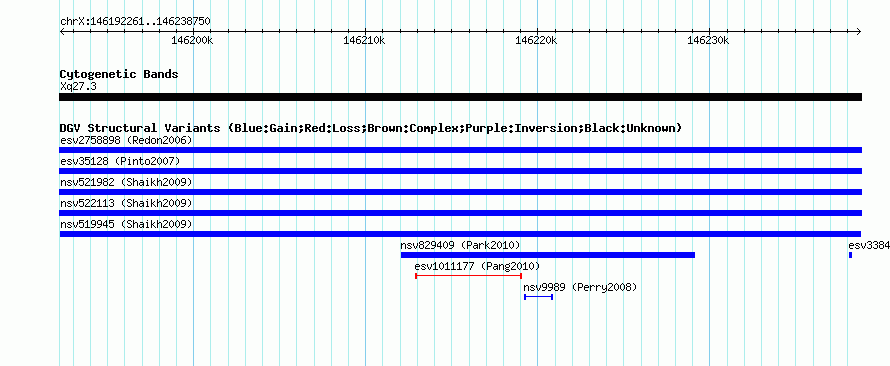The height and width of the screenshot is (366, 890).
Task: Click the 146220k ruler tick label
Action: click(x=536, y=40)
